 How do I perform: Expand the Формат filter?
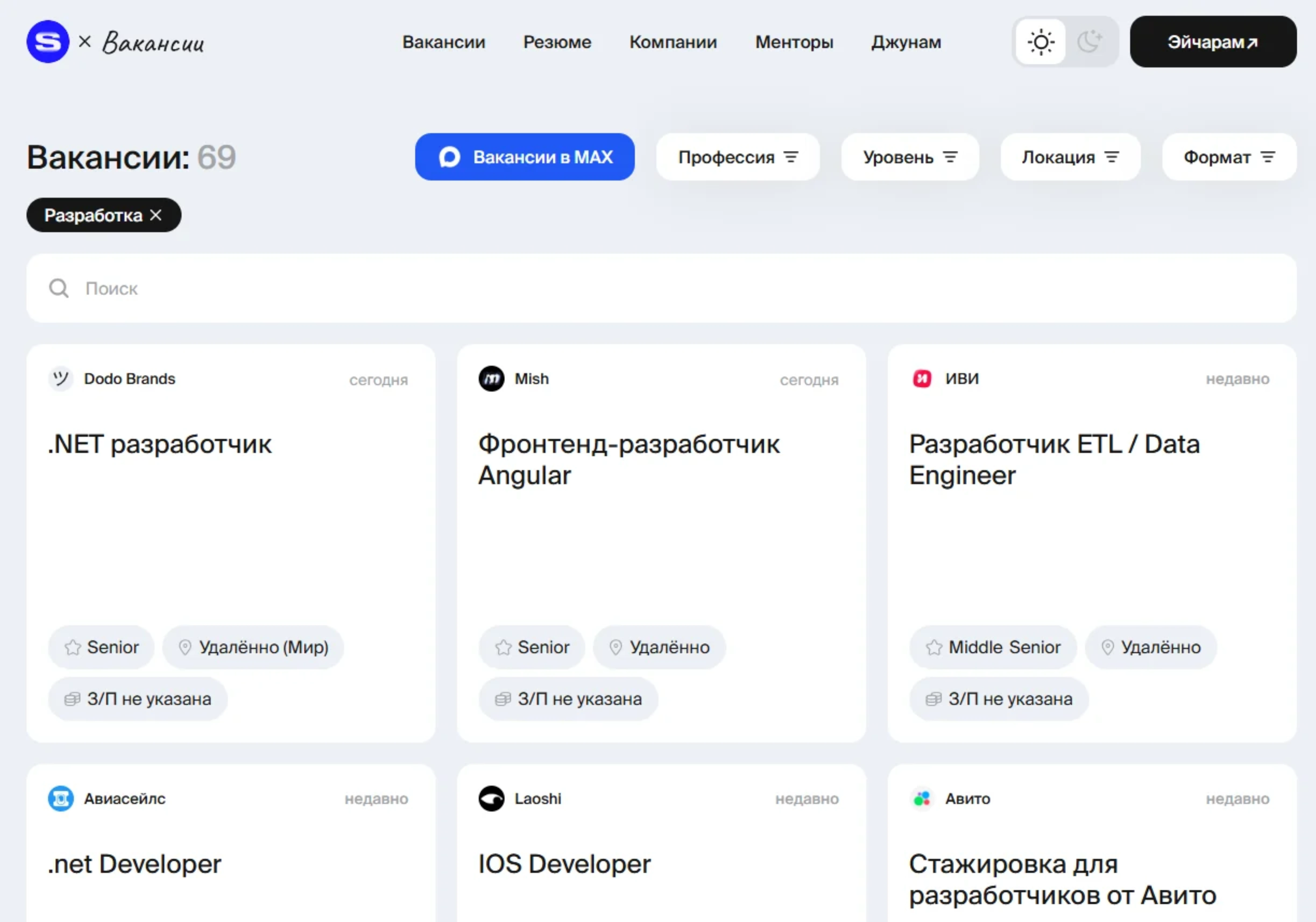tap(1229, 157)
